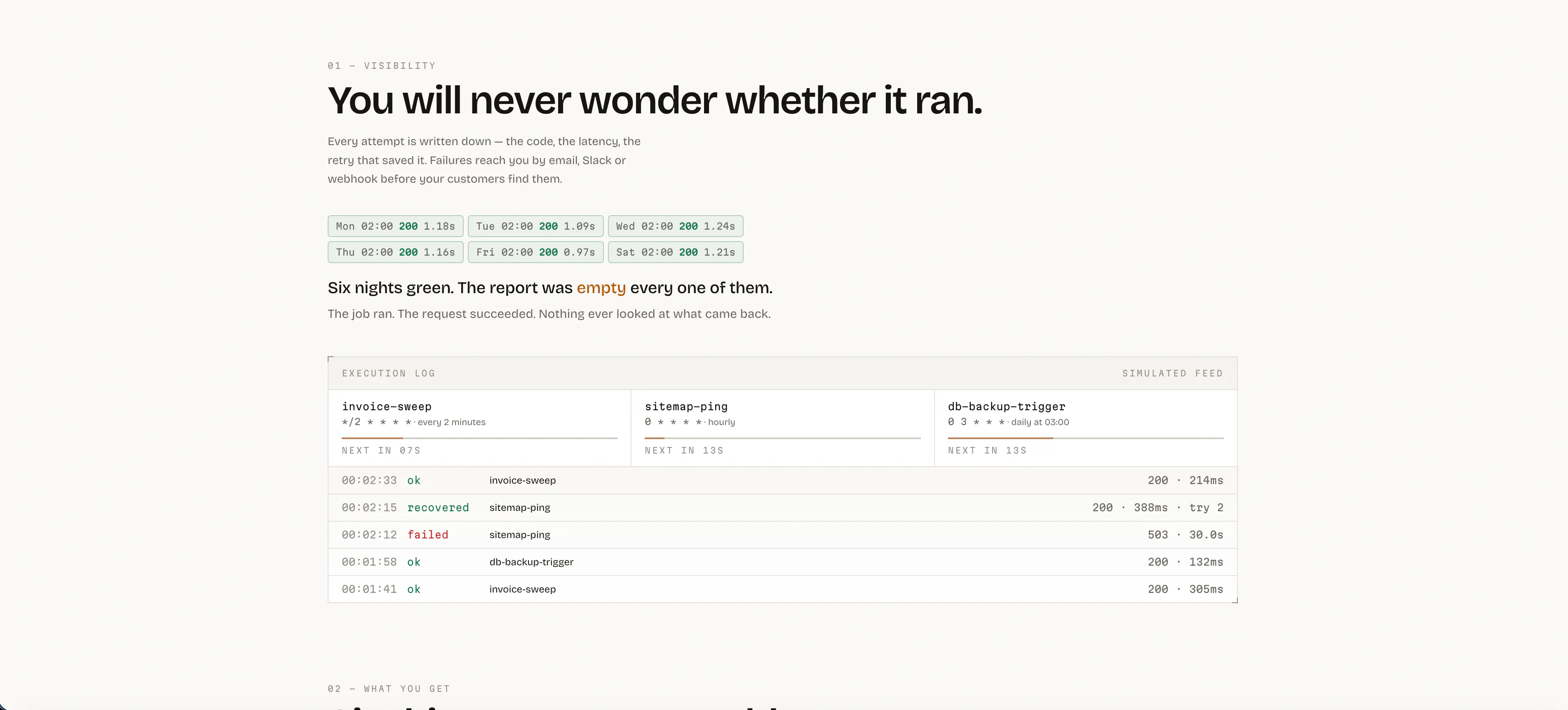Click the '200 · 132ms' result
This screenshot has width=1568, height=710.
coord(1185,562)
